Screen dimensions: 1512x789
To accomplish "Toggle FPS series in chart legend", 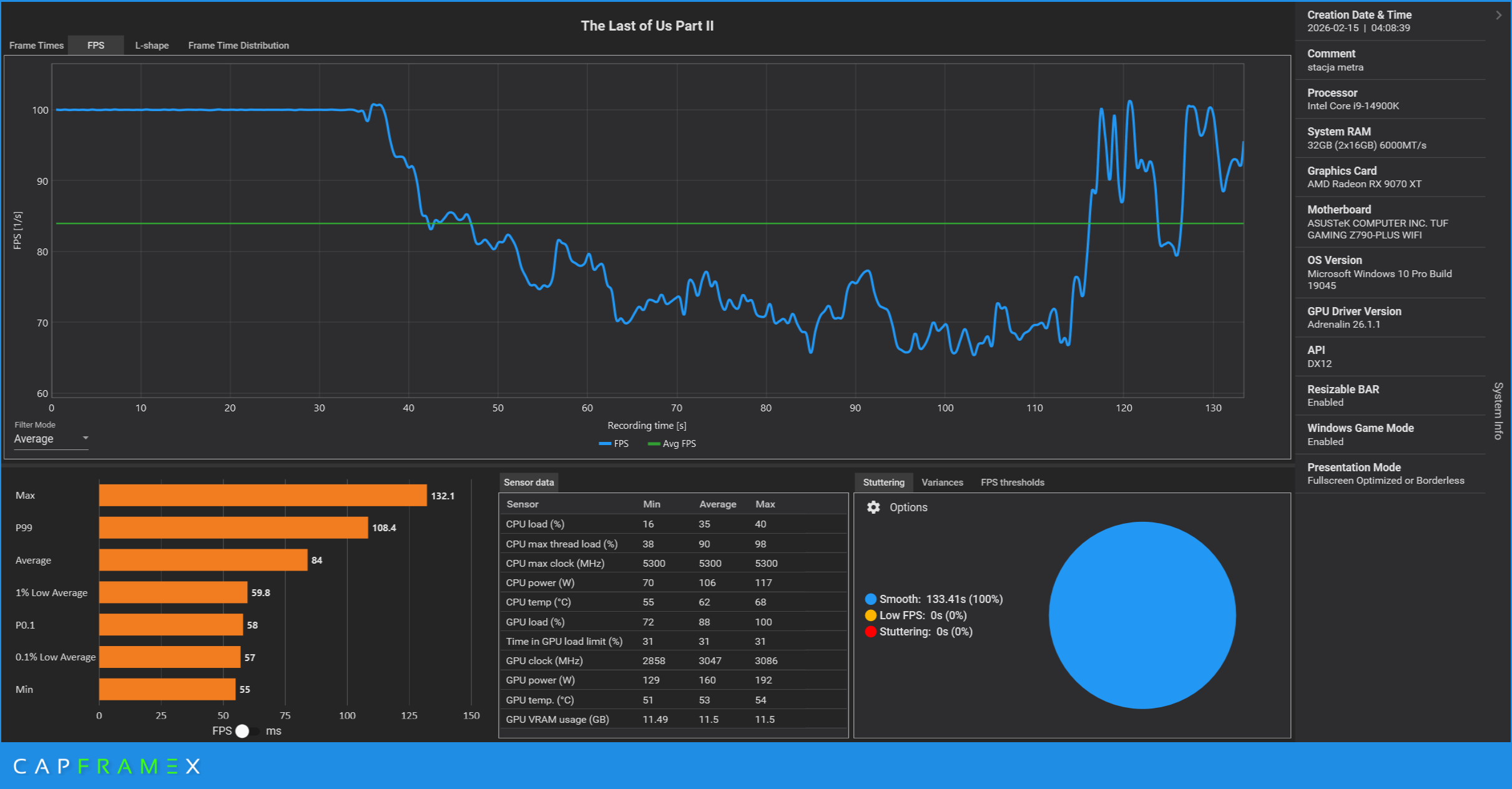I will [x=614, y=444].
